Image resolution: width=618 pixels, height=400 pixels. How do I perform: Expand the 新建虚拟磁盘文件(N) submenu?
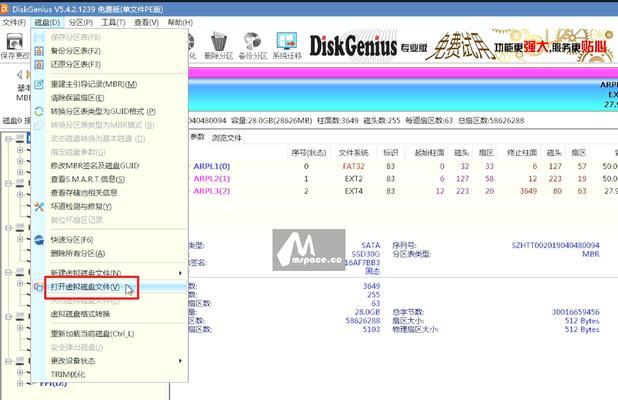pyautogui.click(x=110, y=273)
